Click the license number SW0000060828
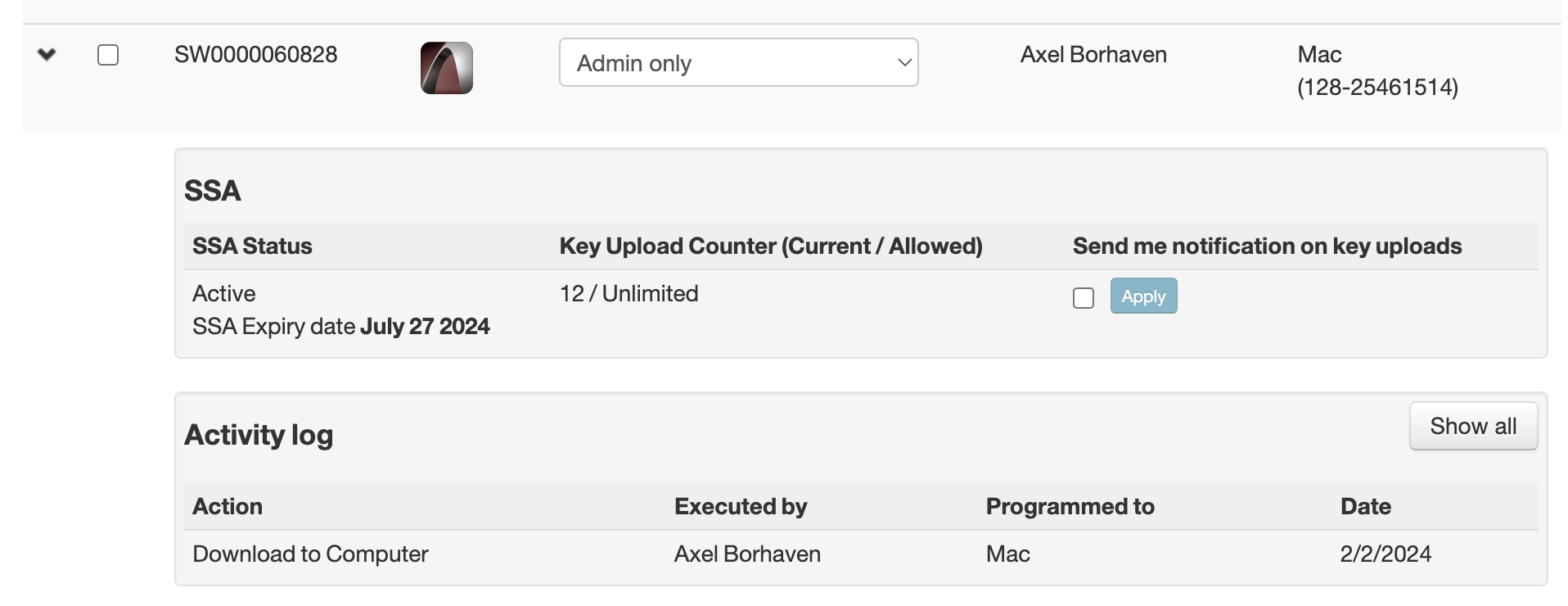This screenshot has width=1568, height=606. [255, 55]
